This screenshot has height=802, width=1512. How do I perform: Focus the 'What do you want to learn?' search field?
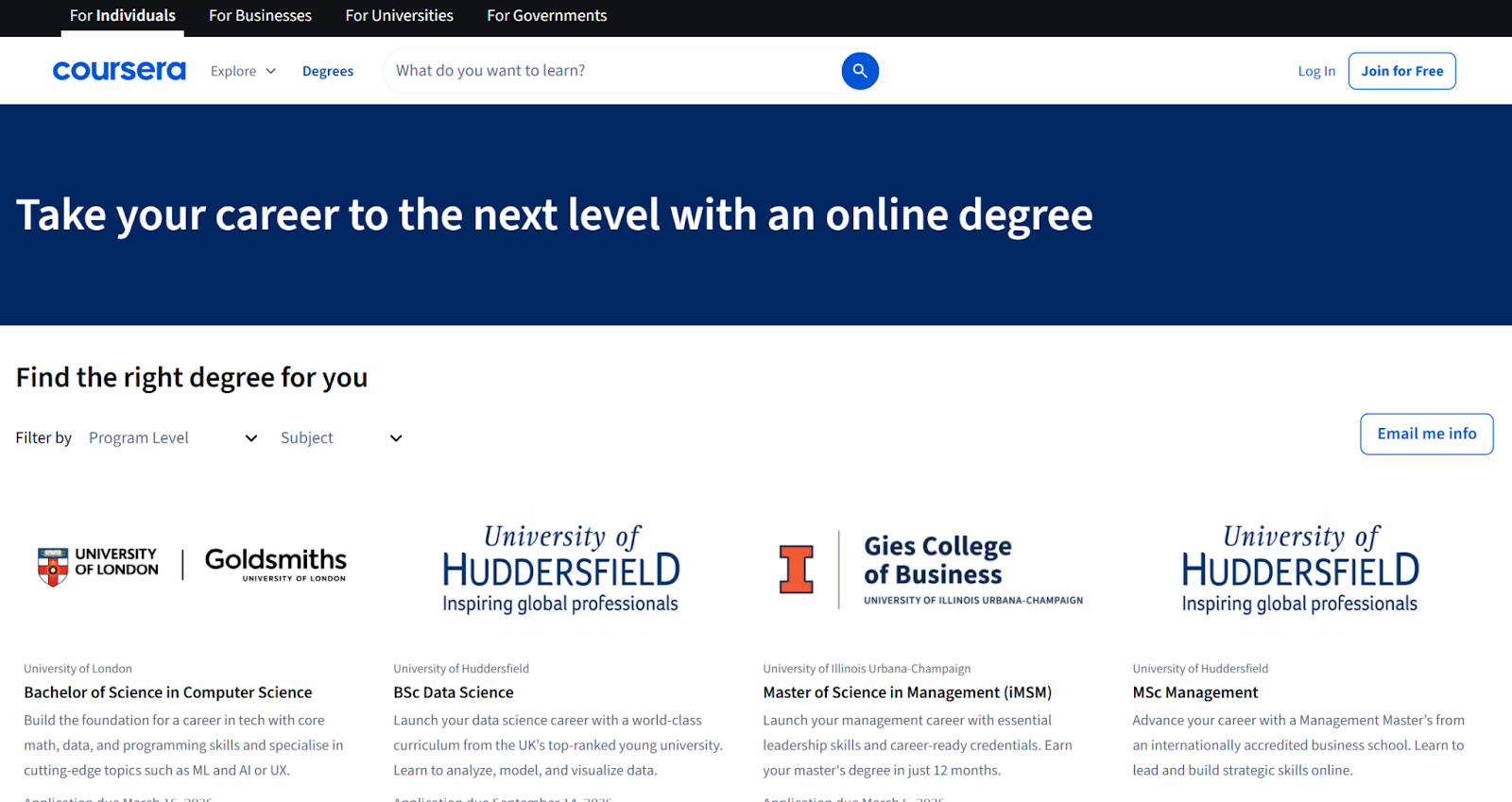coord(612,71)
